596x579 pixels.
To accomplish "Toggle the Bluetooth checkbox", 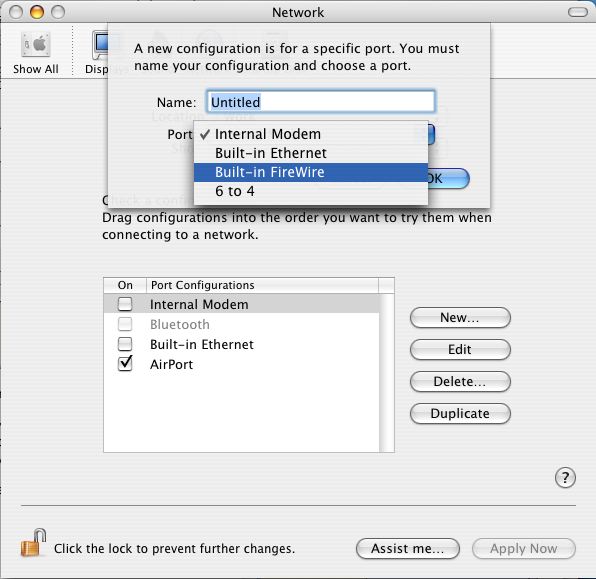I will pos(125,324).
